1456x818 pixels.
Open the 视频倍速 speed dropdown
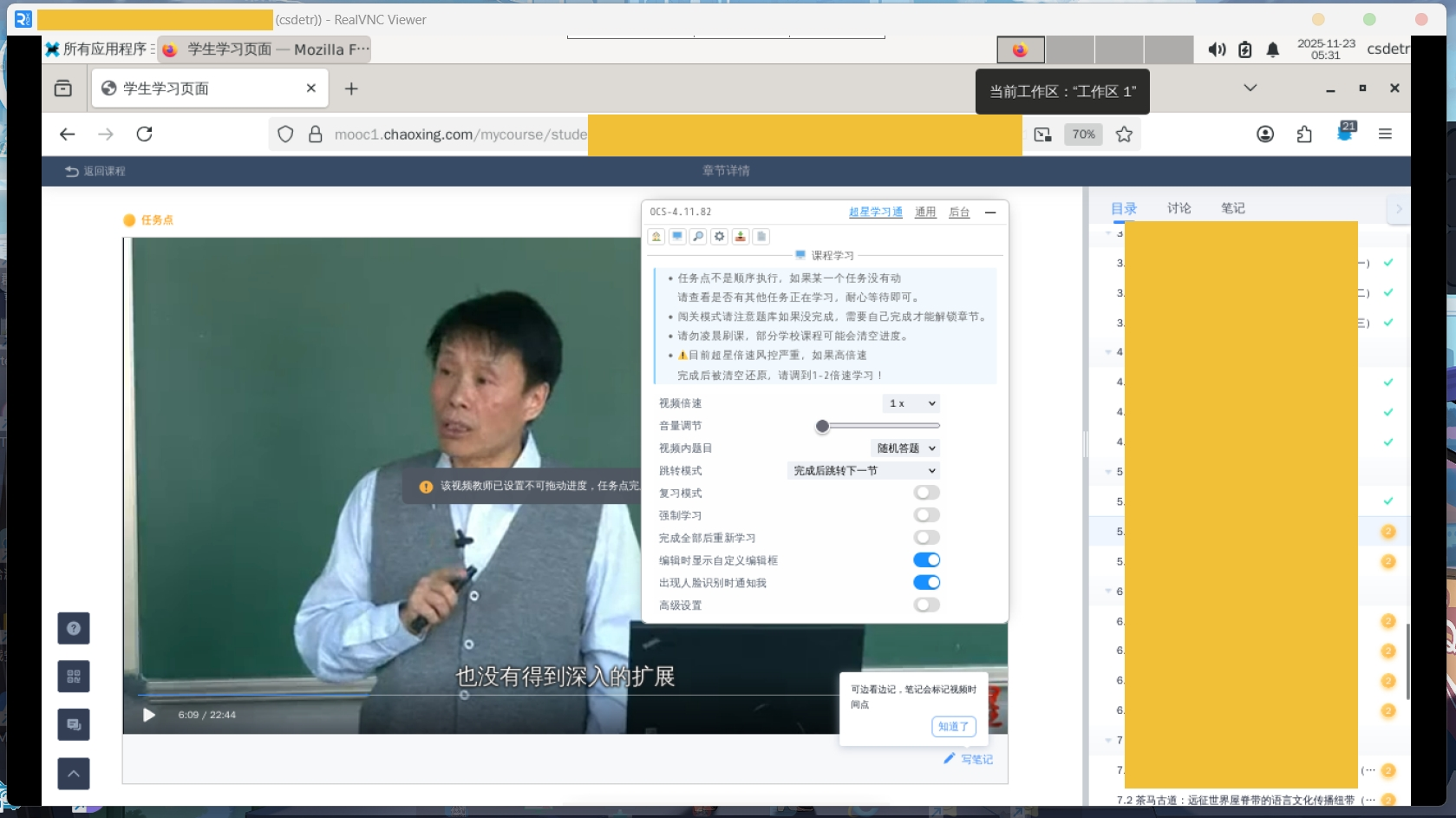(911, 403)
